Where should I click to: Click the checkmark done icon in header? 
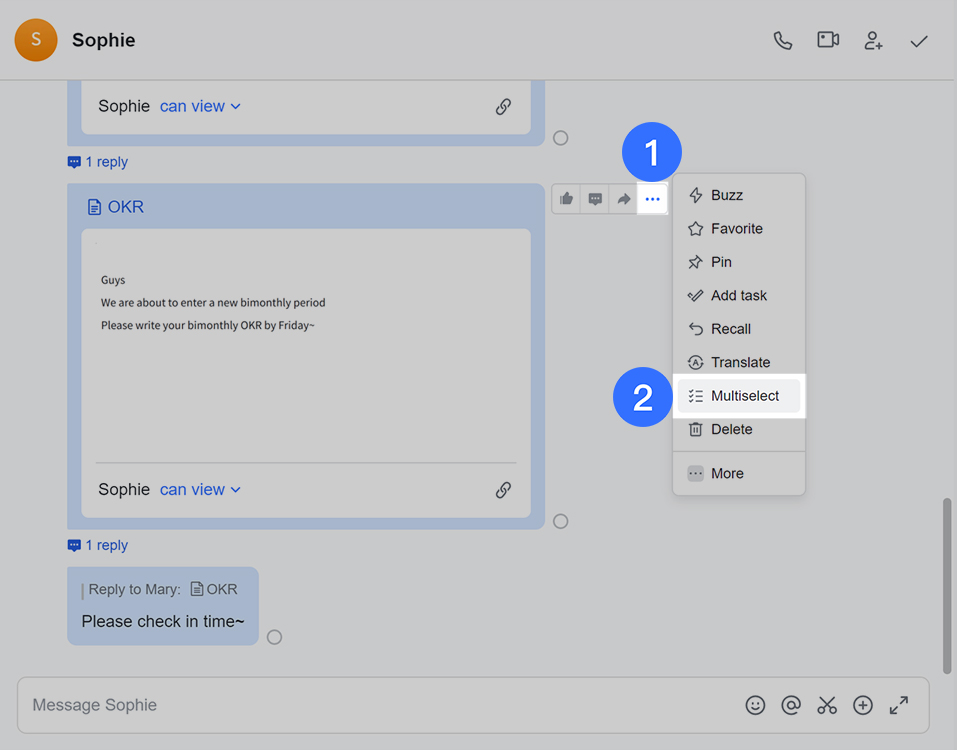click(x=919, y=41)
